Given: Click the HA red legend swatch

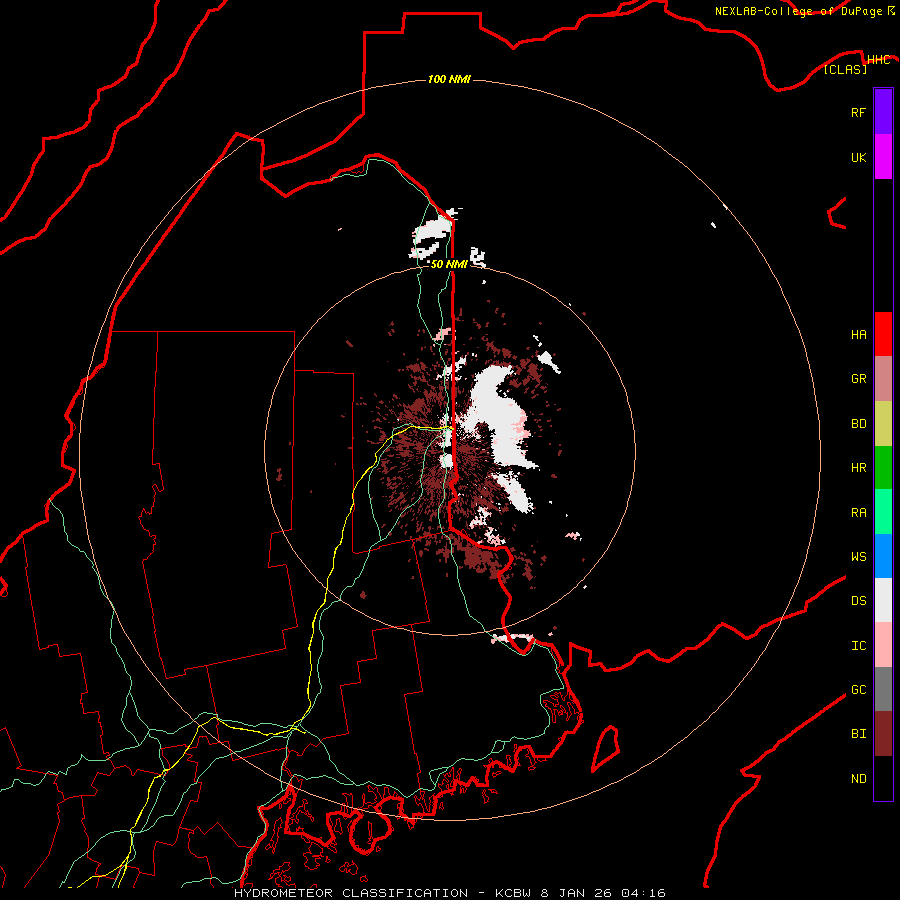Looking at the screenshot, I should coord(883,334).
